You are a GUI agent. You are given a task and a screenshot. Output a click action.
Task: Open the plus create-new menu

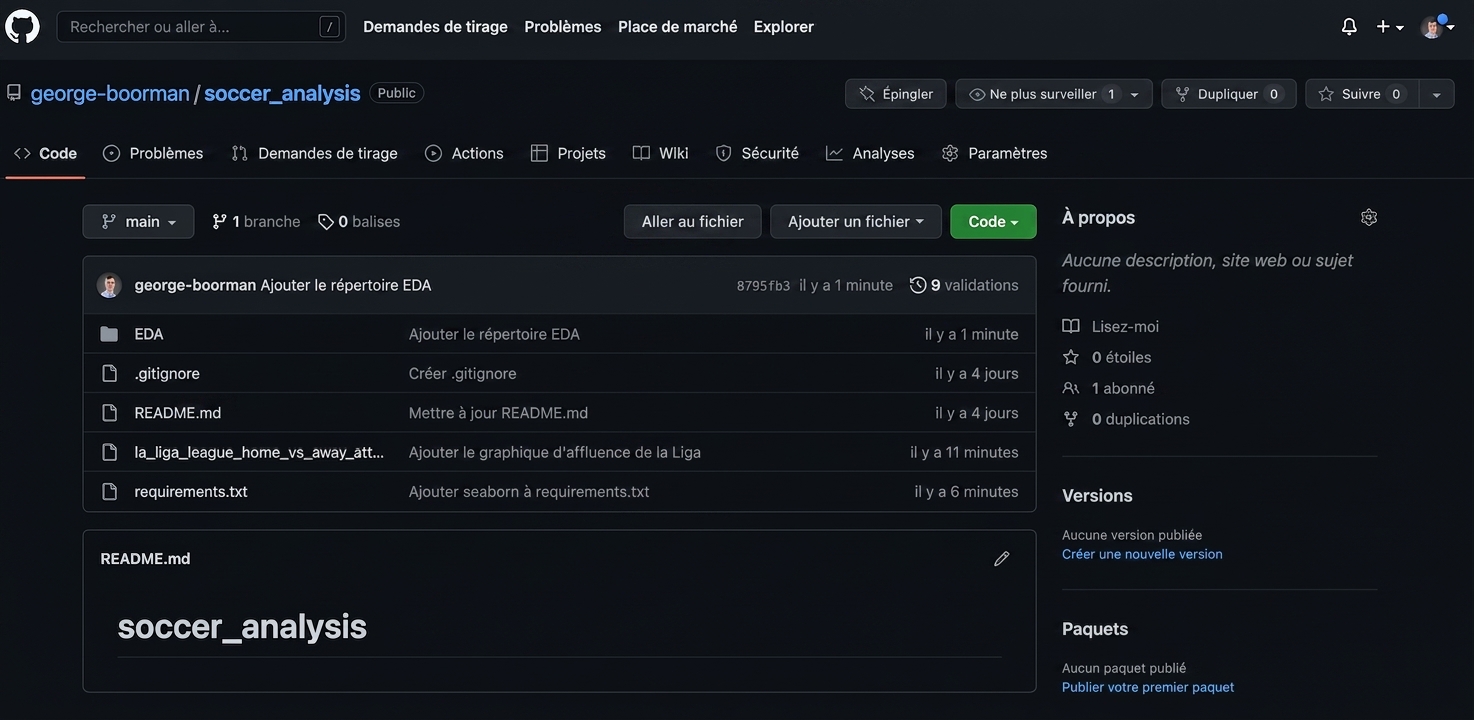pos(1389,27)
